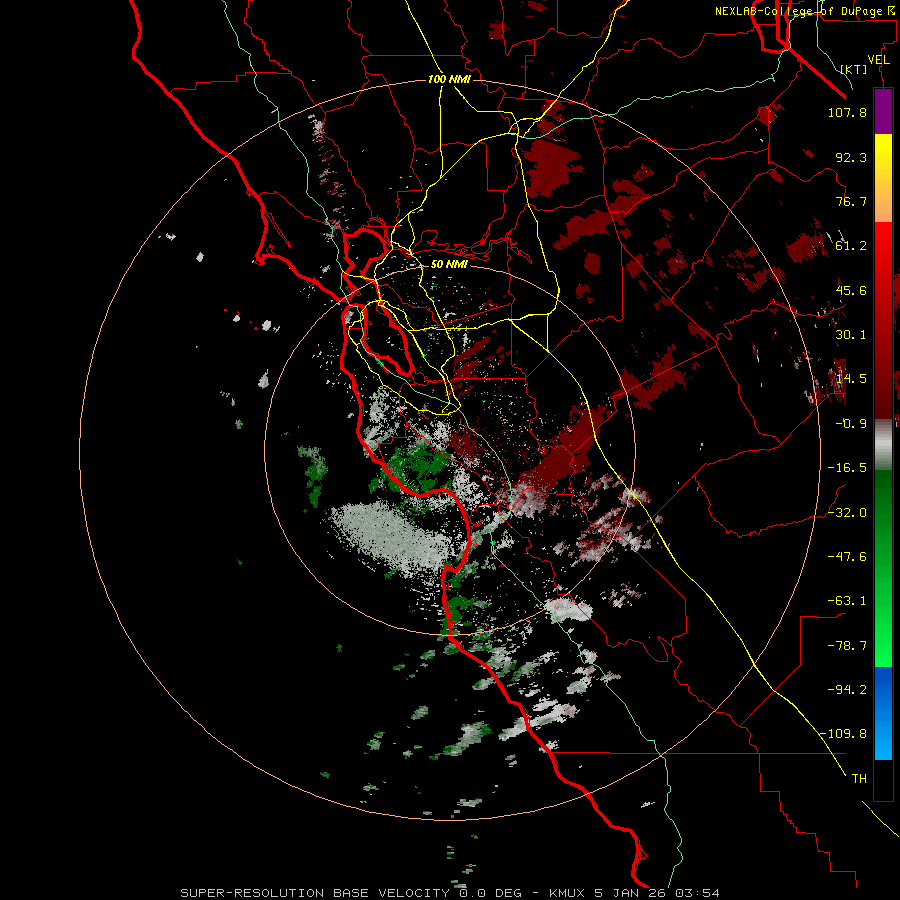Click the -0.9 velocity scale value
This screenshot has height=900, width=900.
click(x=851, y=424)
